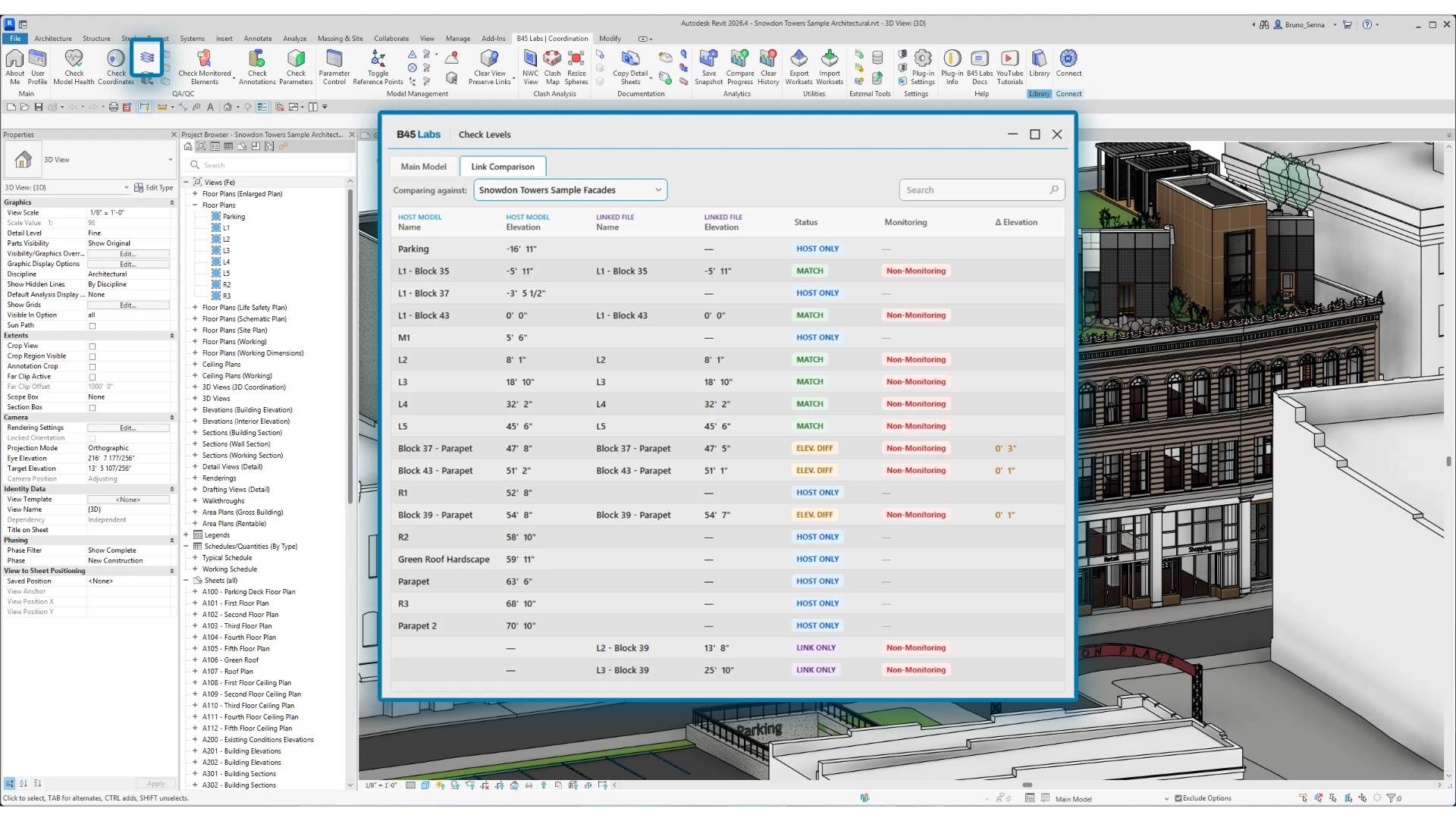This screenshot has height=821, width=1456.
Task: Run the Import Worksets utility
Action: (x=830, y=67)
